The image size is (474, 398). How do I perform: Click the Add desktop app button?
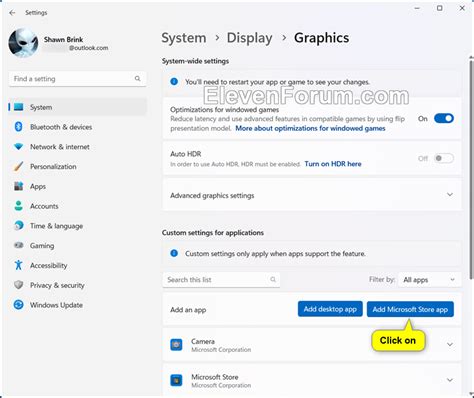(330, 309)
